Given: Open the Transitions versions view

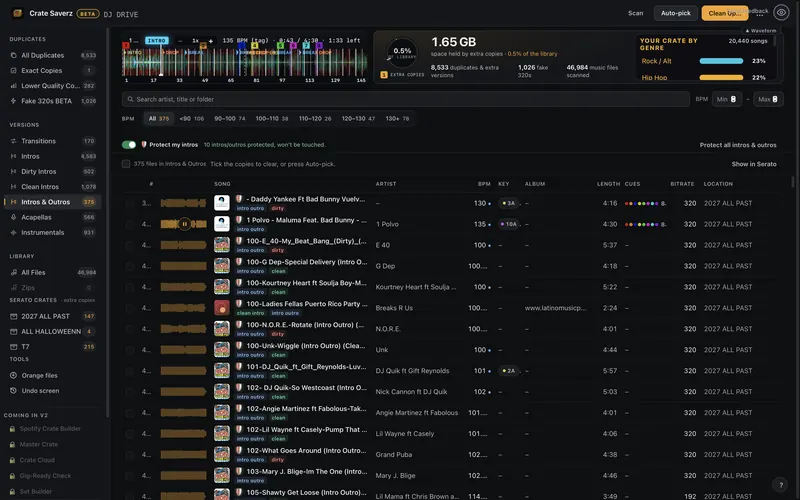Looking at the screenshot, I should click(x=53, y=141).
